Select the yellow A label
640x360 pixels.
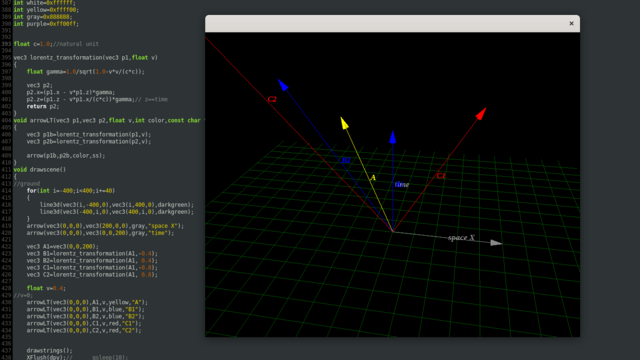[373, 178]
